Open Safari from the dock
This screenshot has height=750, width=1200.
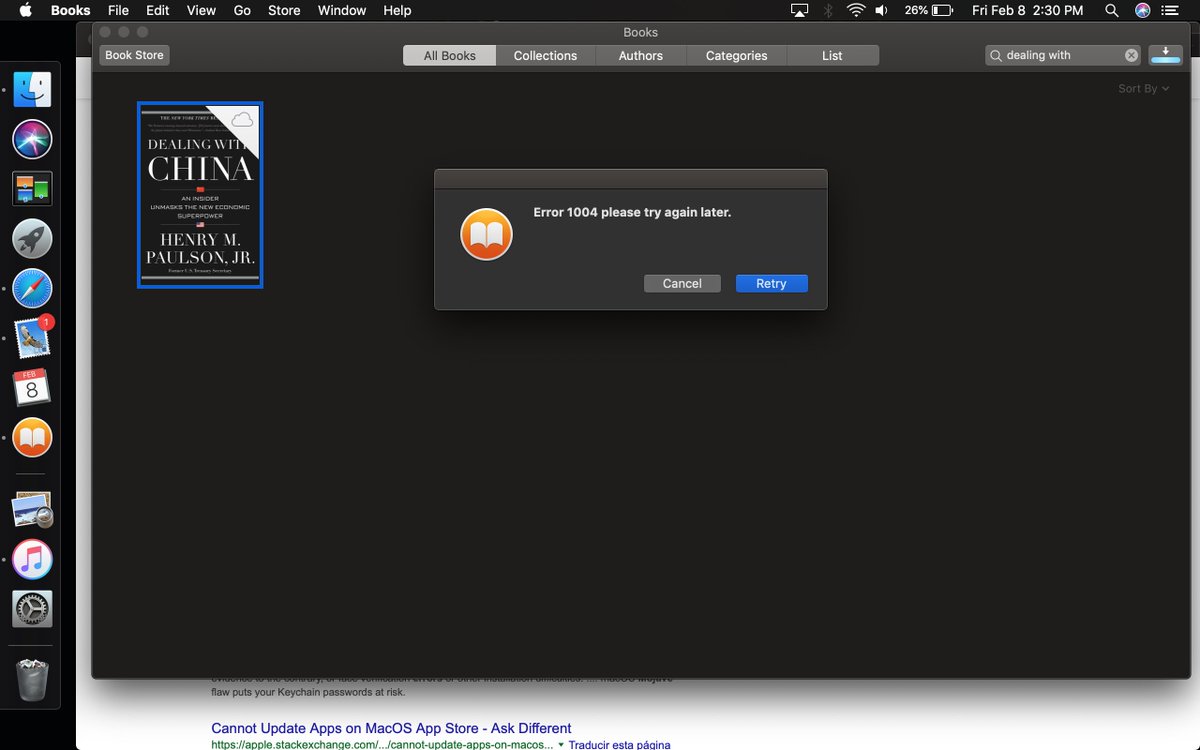tap(32, 289)
